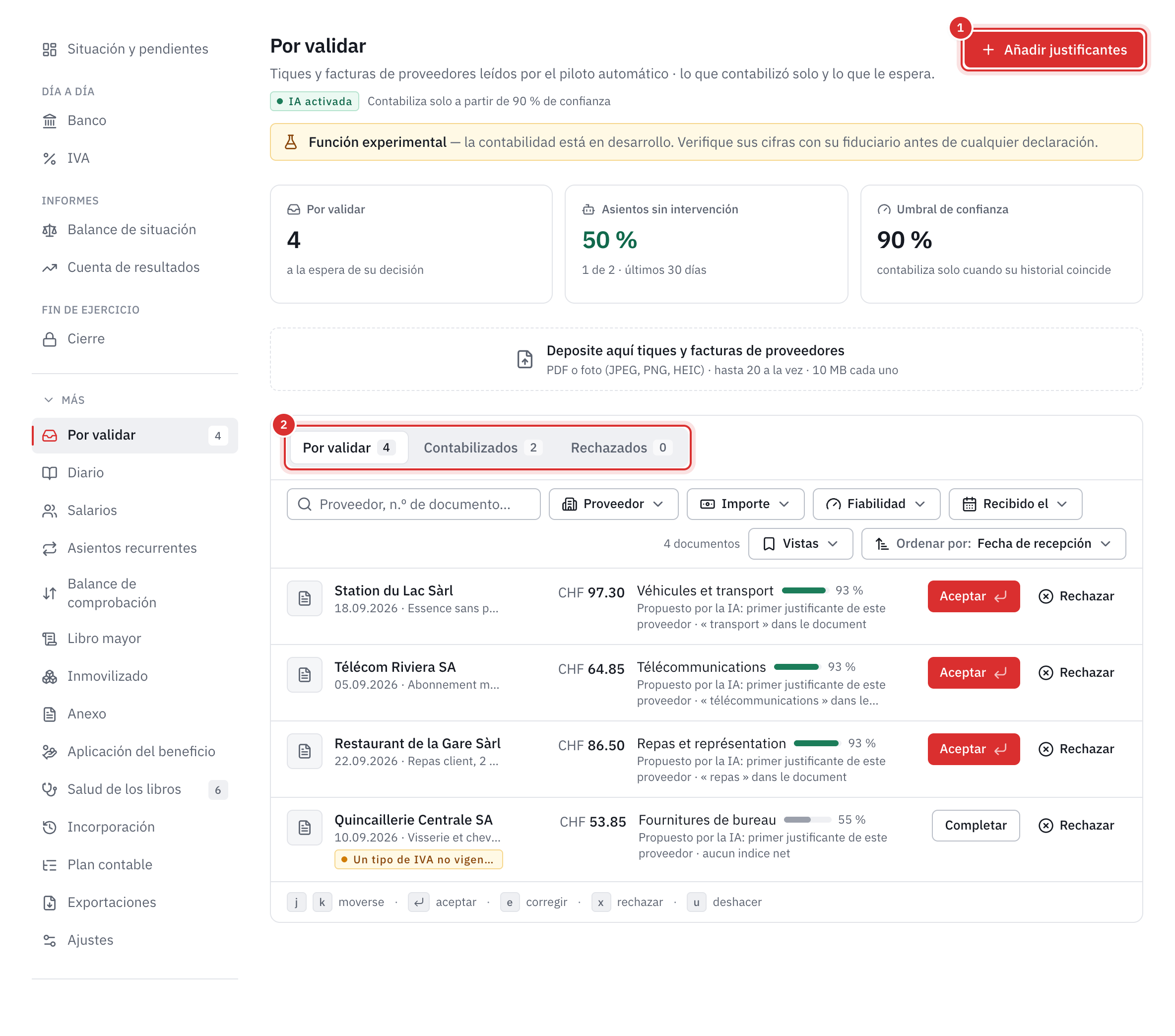Open the Fiabilidad filter dropdown
The image size is (1175, 1036).
[876, 504]
